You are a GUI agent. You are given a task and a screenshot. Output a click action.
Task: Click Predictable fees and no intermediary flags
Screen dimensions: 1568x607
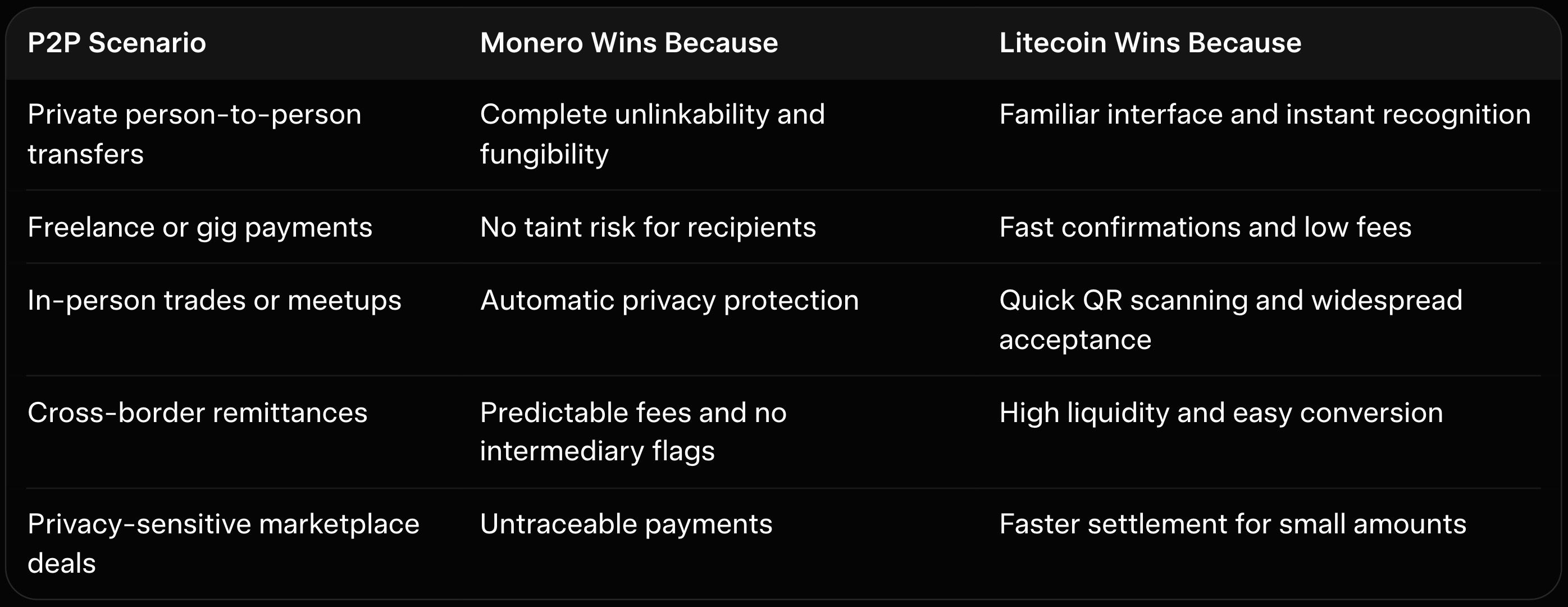point(633,432)
